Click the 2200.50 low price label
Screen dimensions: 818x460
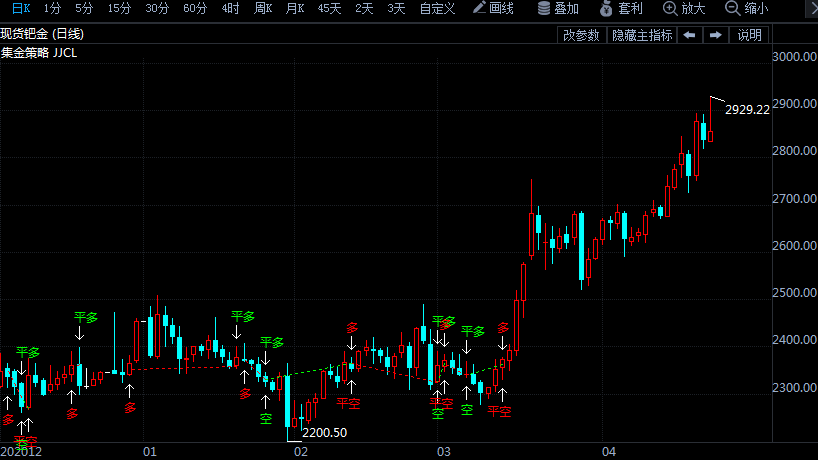pyautogui.click(x=324, y=433)
